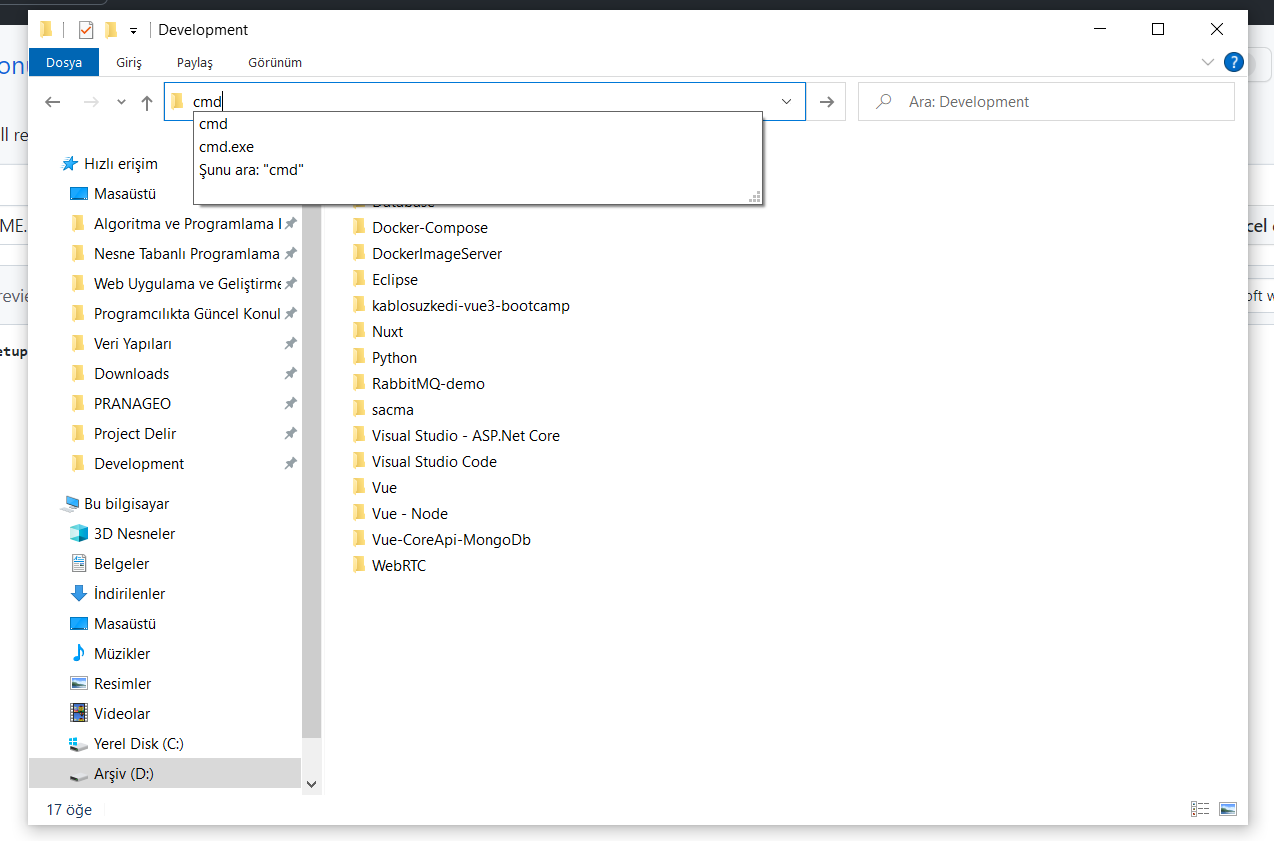Open the Docker-Compose folder
Screen dimensions: 1274x841
click(x=432, y=227)
